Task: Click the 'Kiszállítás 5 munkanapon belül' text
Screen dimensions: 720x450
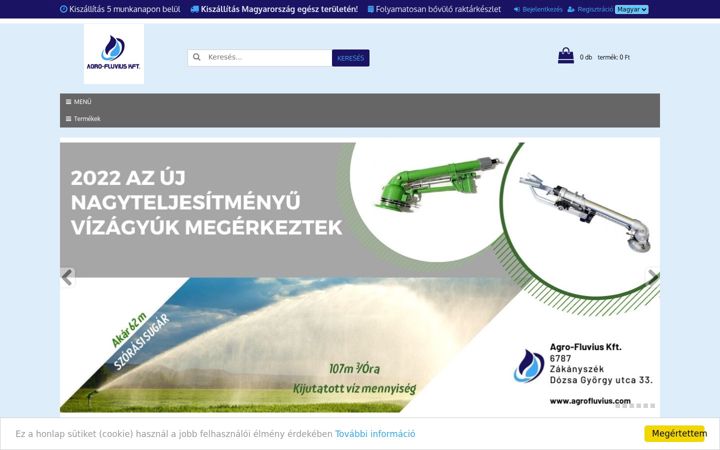Action: click(x=124, y=9)
